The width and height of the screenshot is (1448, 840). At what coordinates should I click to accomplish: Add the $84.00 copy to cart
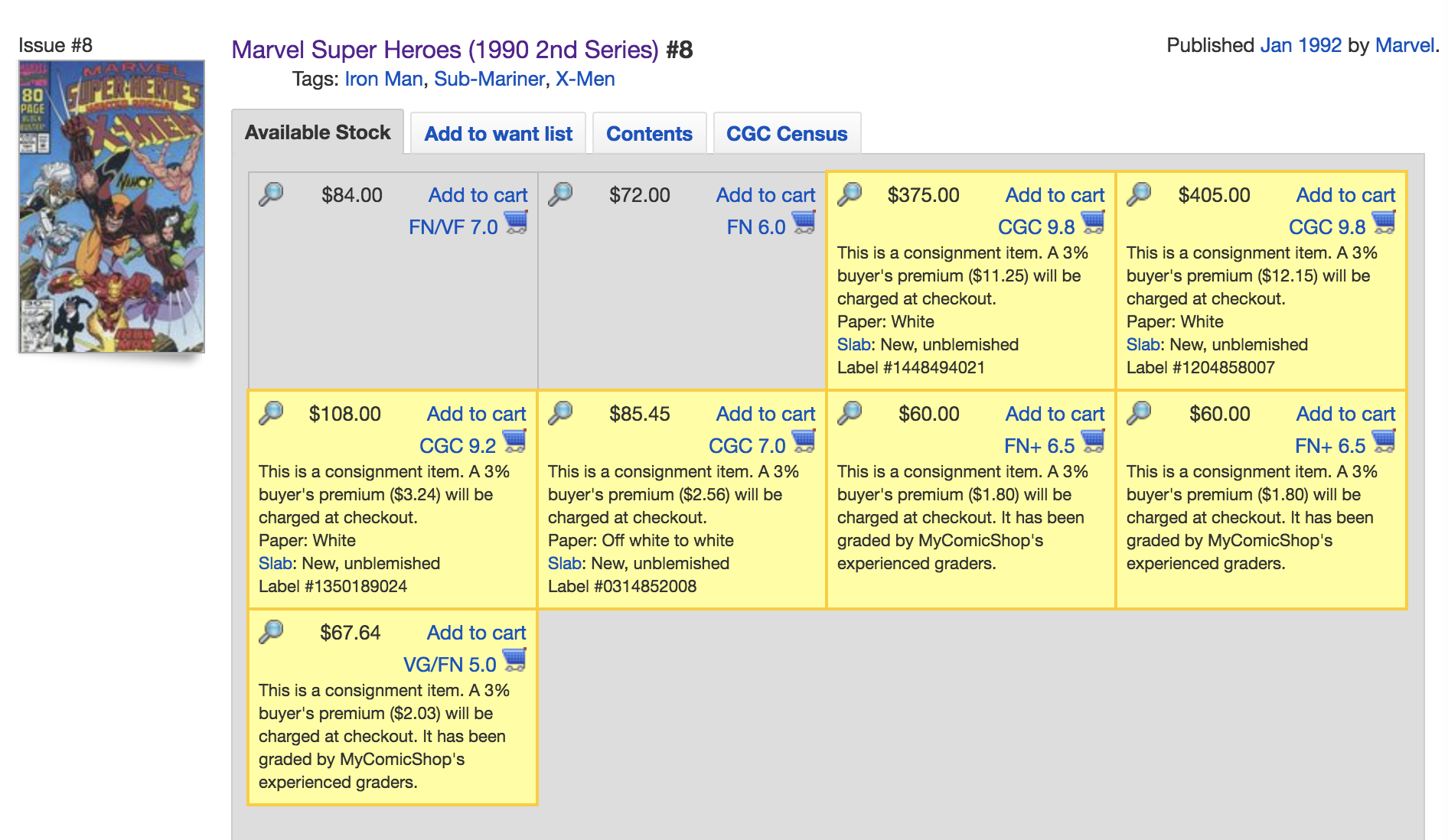pyautogui.click(x=478, y=195)
